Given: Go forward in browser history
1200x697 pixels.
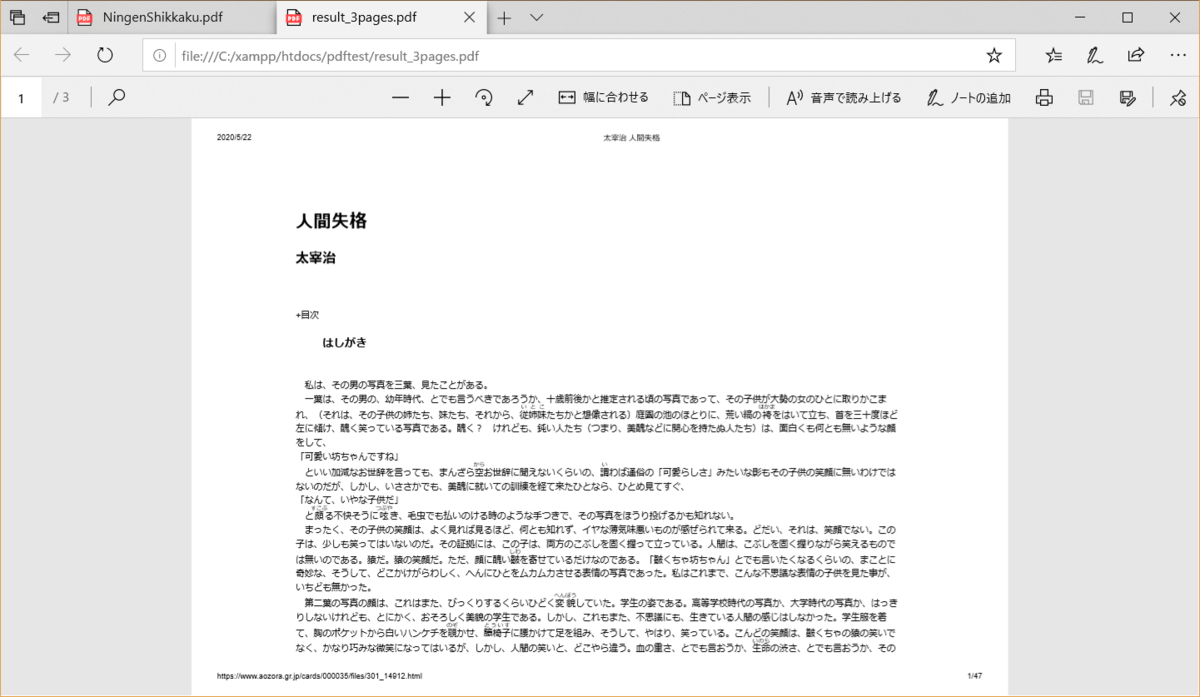Looking at the screenshot, I should (x=63, y=55).
